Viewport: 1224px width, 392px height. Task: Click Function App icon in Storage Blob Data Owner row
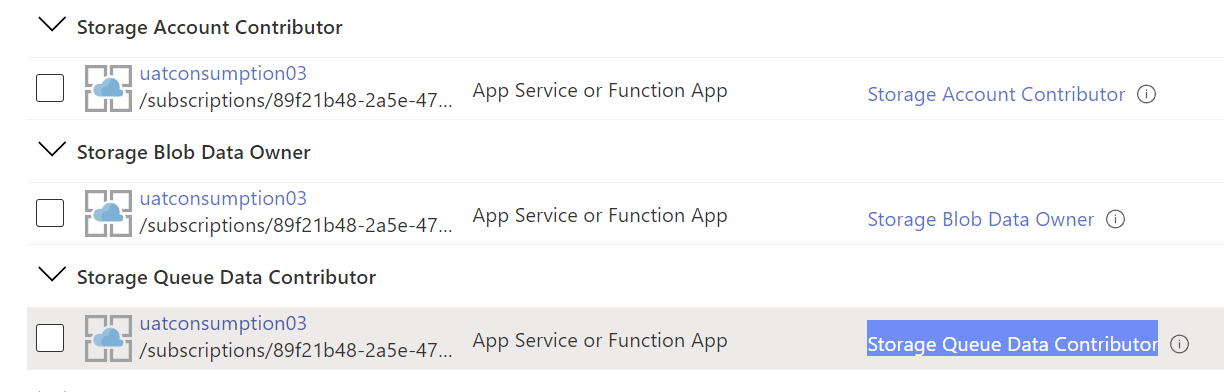point(109,213)
